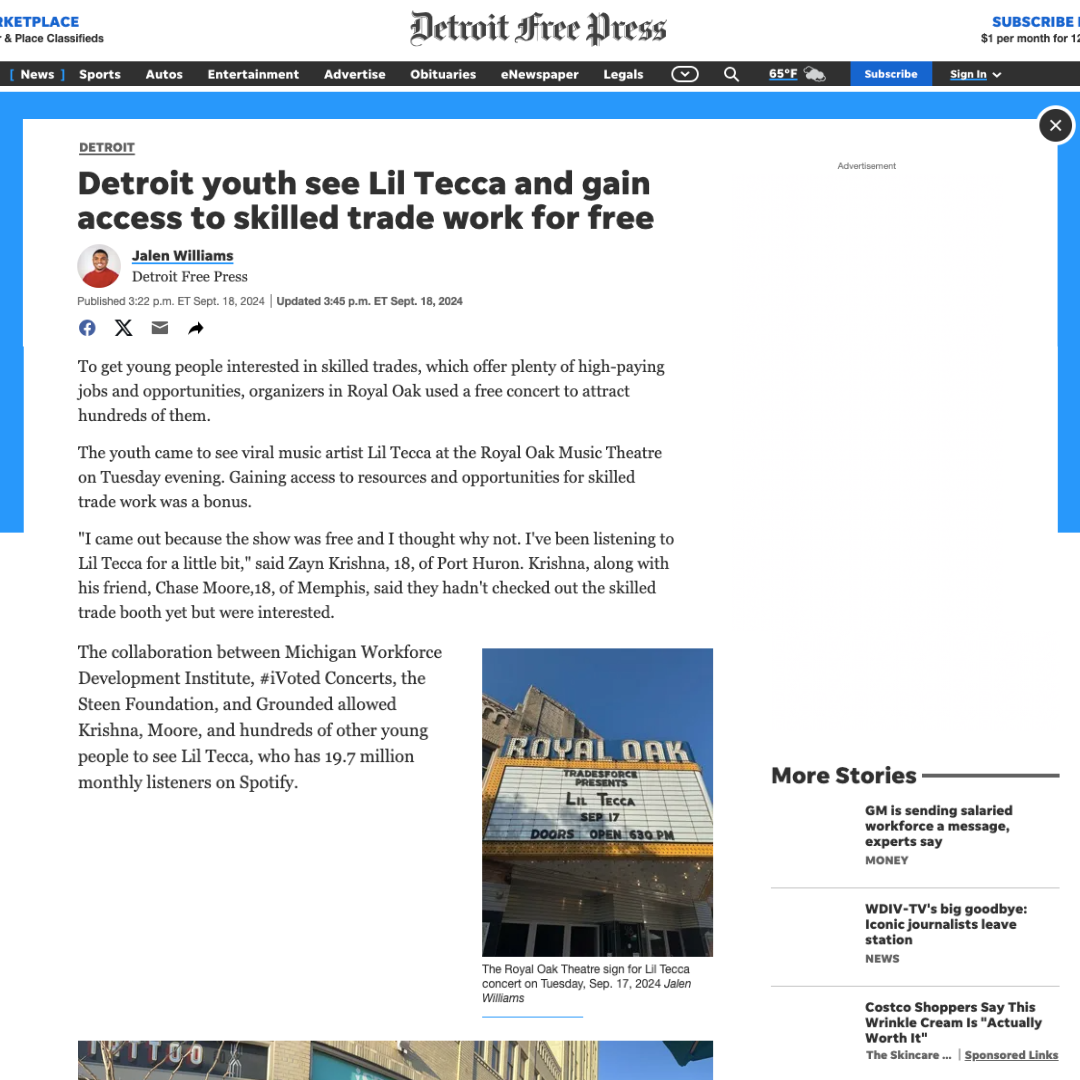Open Jalen Williams author page

tap(183, 256)
